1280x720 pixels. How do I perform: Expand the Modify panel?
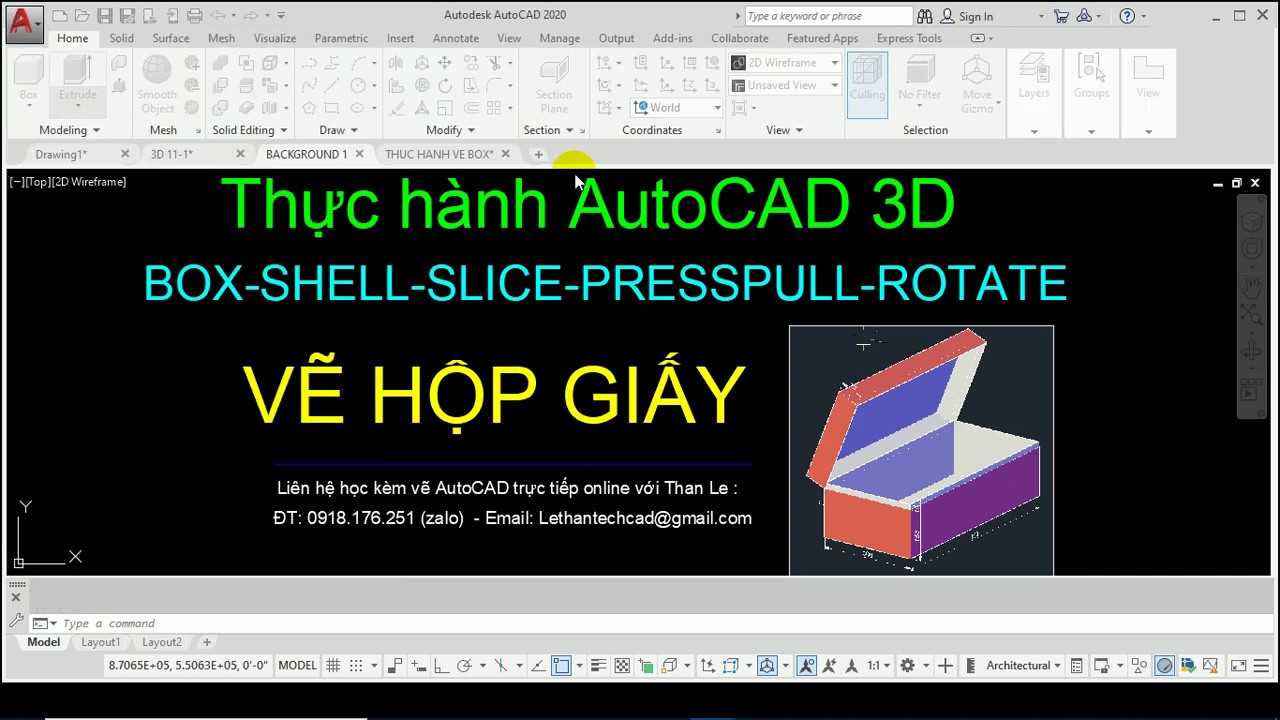450,130
